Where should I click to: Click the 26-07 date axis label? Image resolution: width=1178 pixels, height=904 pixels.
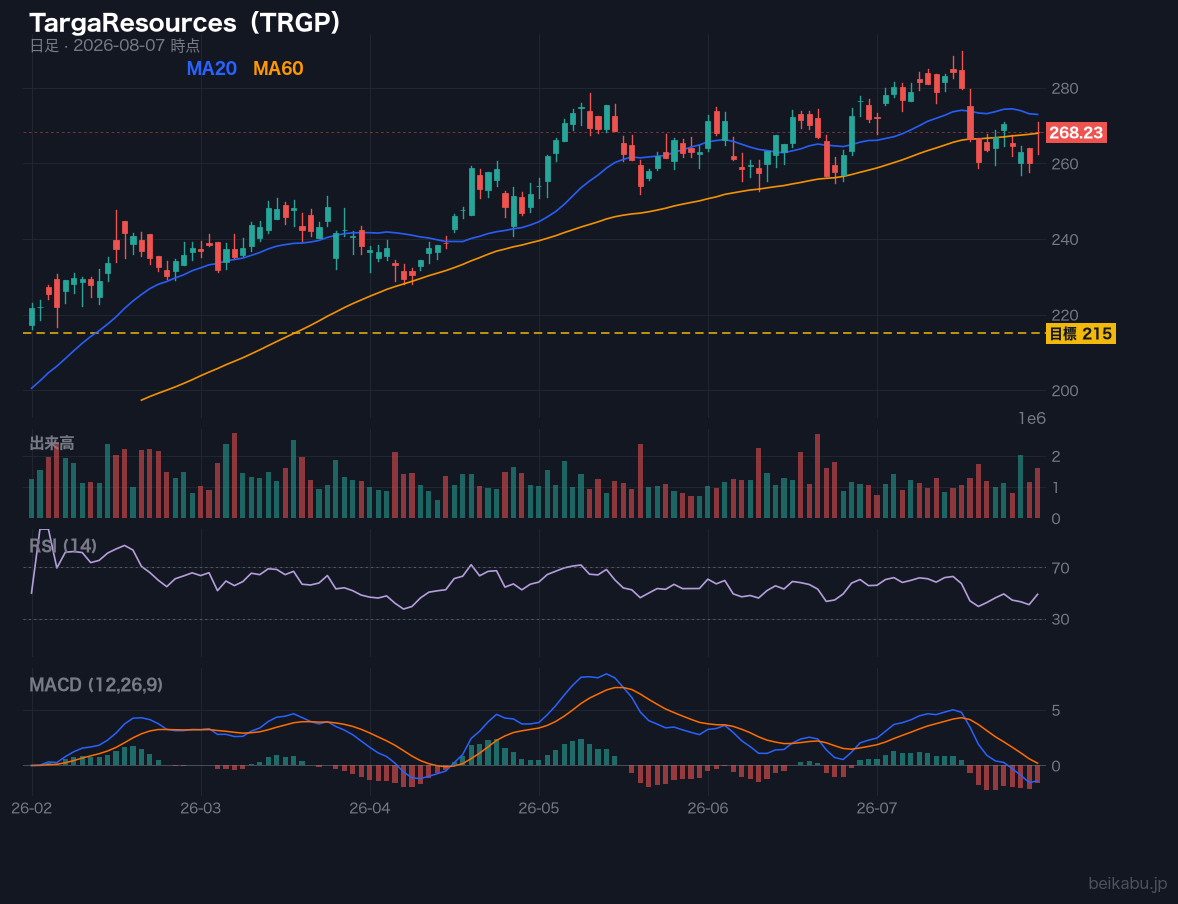[x=877, y=809]
